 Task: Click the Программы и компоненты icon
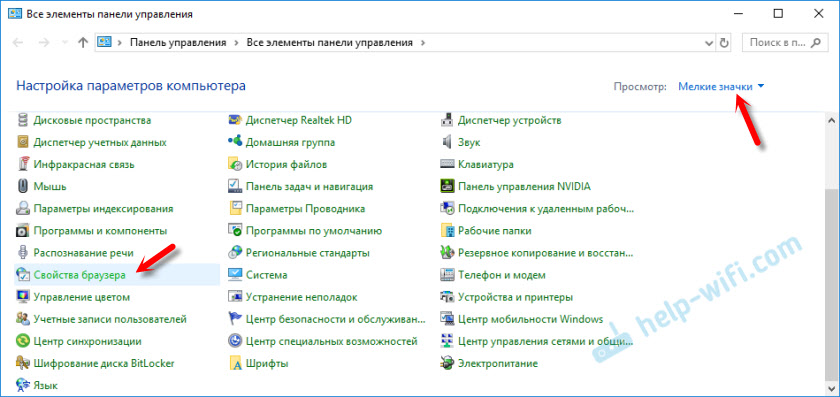tap(22, 231)
